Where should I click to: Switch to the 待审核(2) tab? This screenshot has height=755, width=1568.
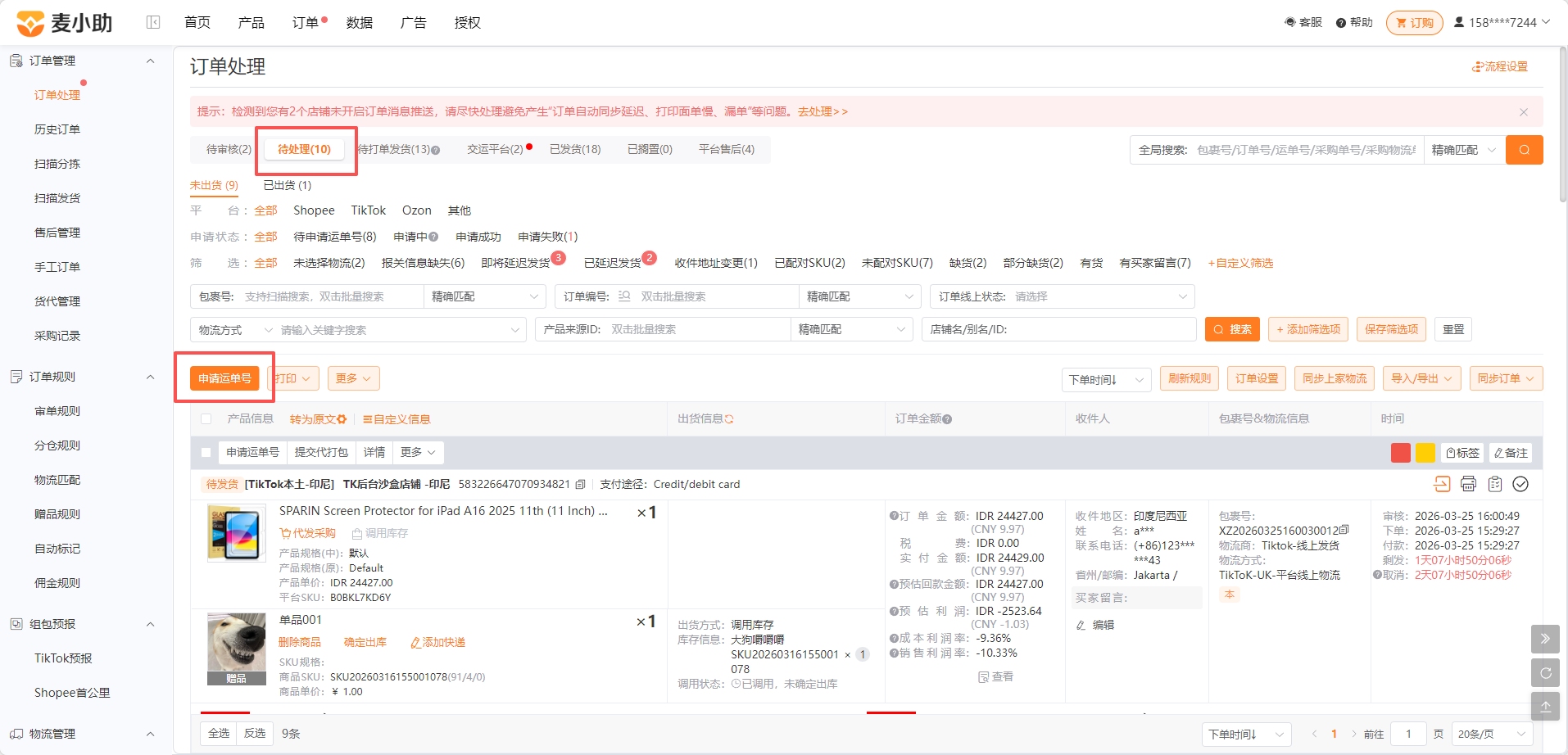[229, 149]
